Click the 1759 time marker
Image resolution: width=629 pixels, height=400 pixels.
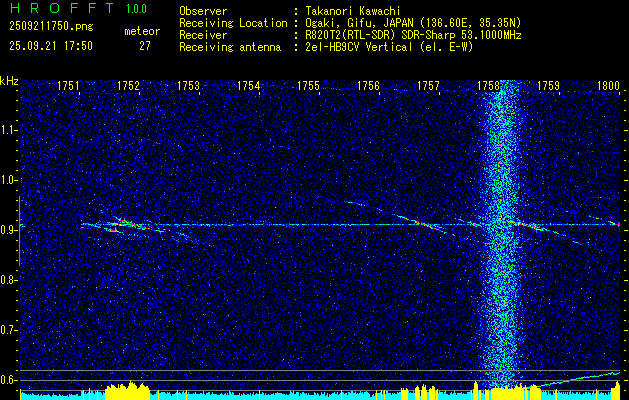[x=549, y=85]
